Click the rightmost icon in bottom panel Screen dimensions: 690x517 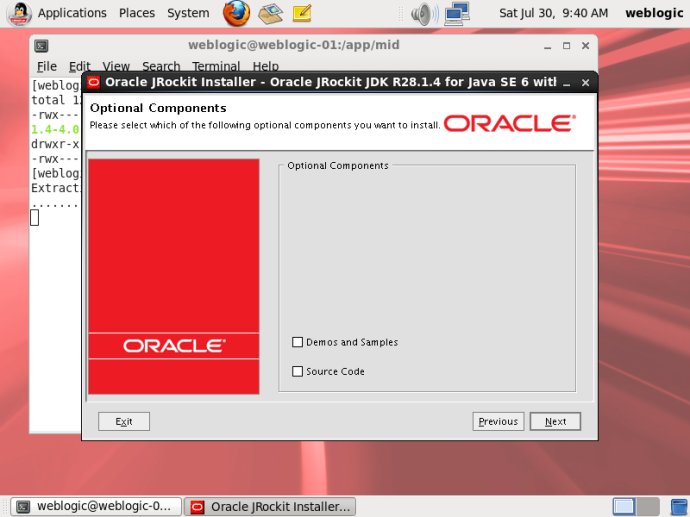(x=679, y=507)
